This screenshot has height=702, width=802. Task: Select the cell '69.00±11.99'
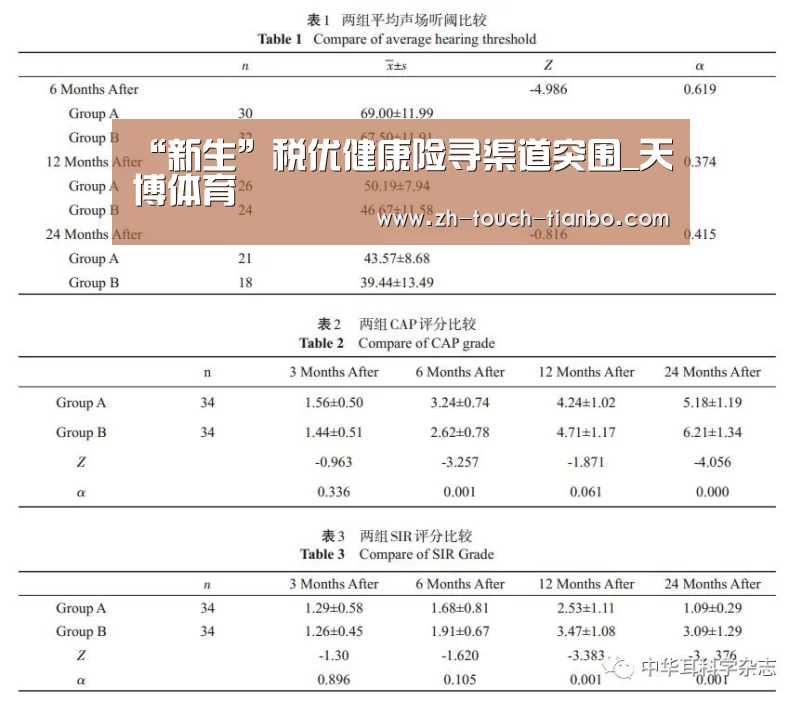click(397, 113)
